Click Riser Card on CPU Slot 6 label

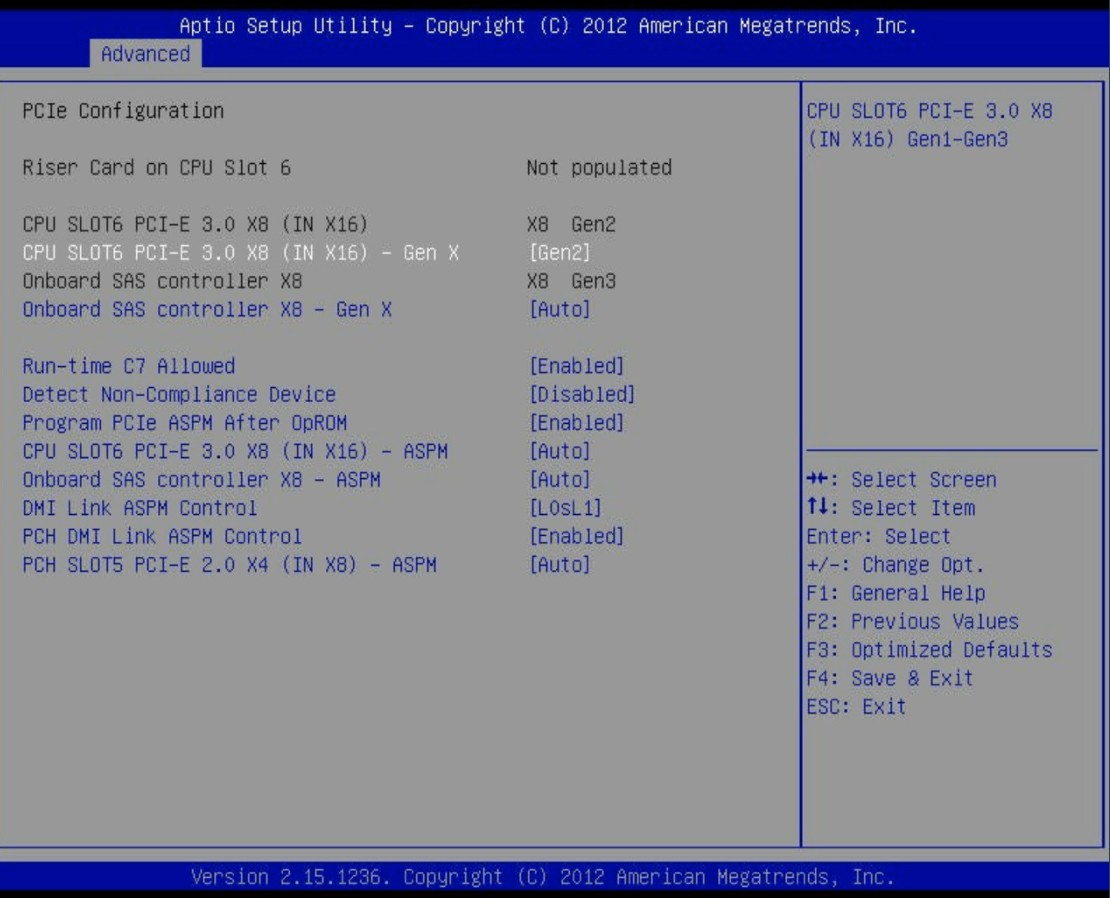[156, 167]
